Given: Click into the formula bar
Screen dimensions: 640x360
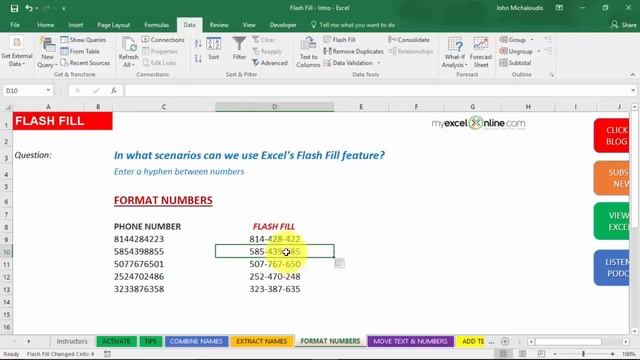Looking at the screenshot, I should [376, 90].
